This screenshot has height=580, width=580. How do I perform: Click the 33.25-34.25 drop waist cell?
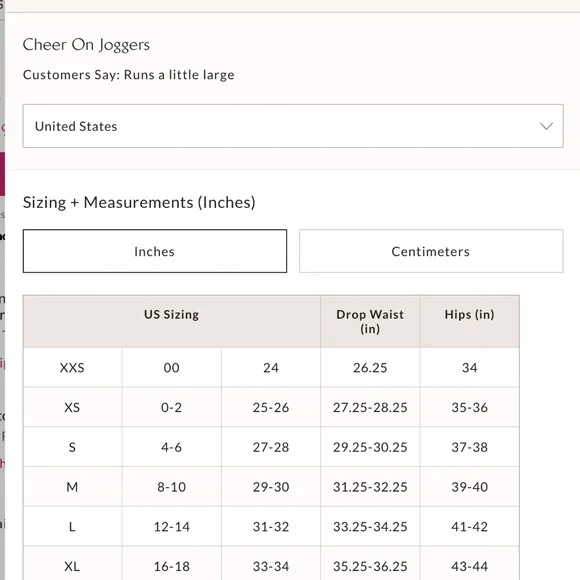(370, 526)
